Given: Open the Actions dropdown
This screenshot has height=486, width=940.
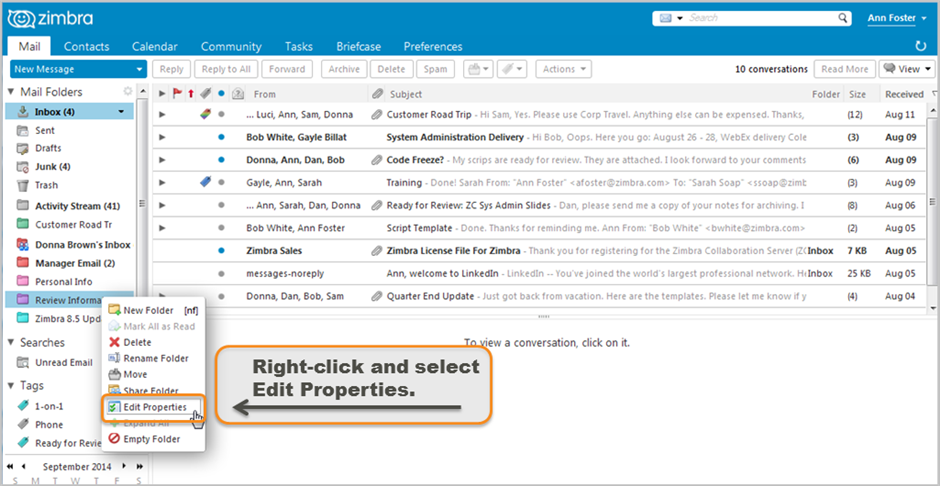Looking at the screenshot, I should tap(564, 69).
